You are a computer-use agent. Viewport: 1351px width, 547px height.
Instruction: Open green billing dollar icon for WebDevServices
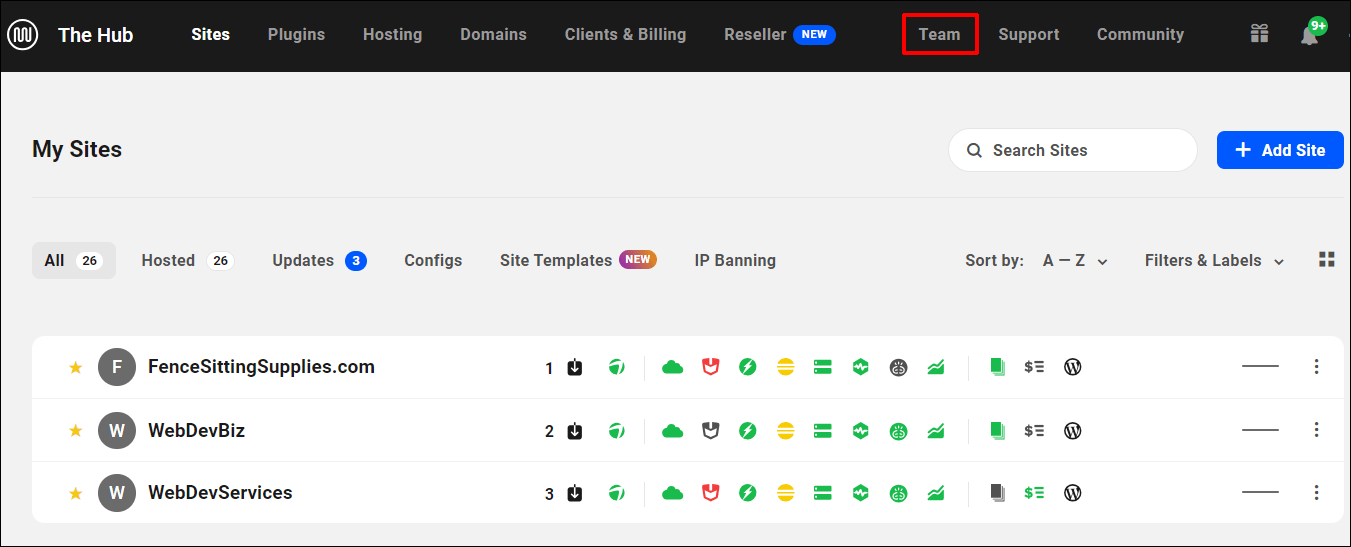1034,493
